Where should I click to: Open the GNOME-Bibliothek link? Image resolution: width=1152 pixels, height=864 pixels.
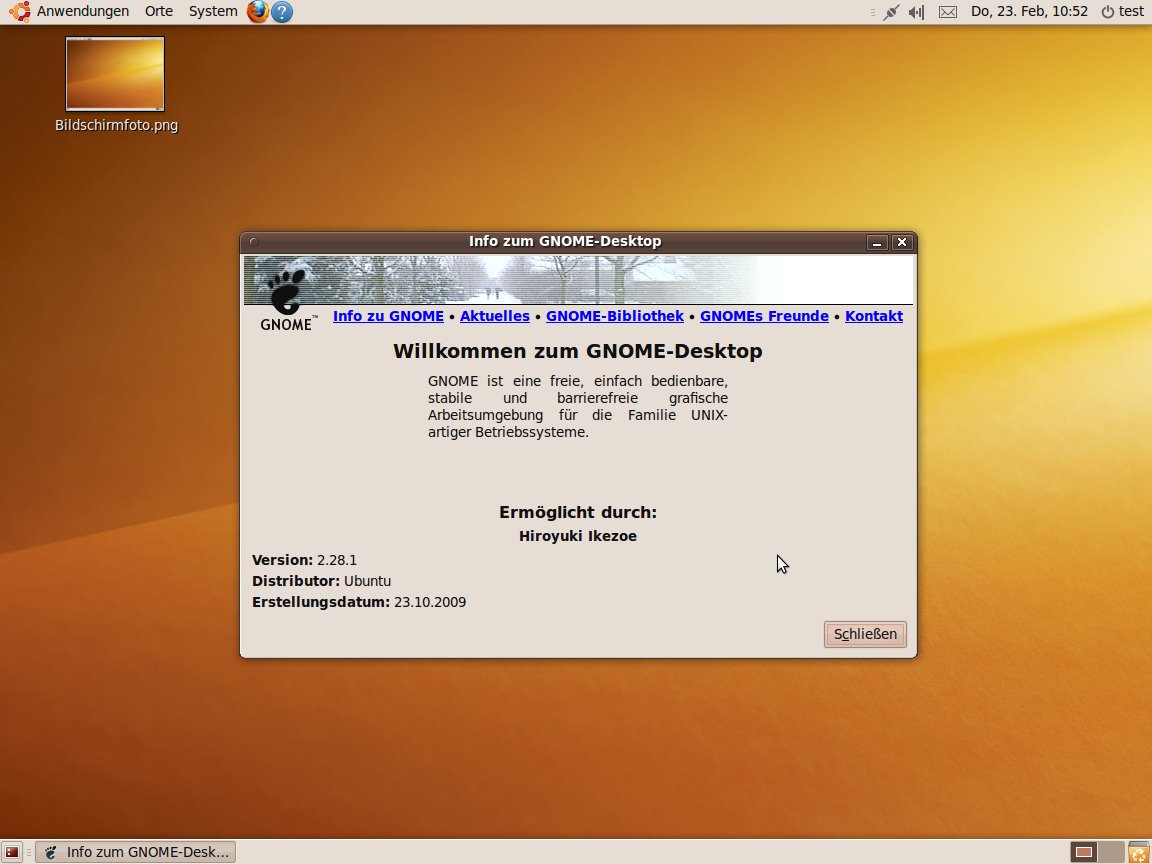click(614, 316)
